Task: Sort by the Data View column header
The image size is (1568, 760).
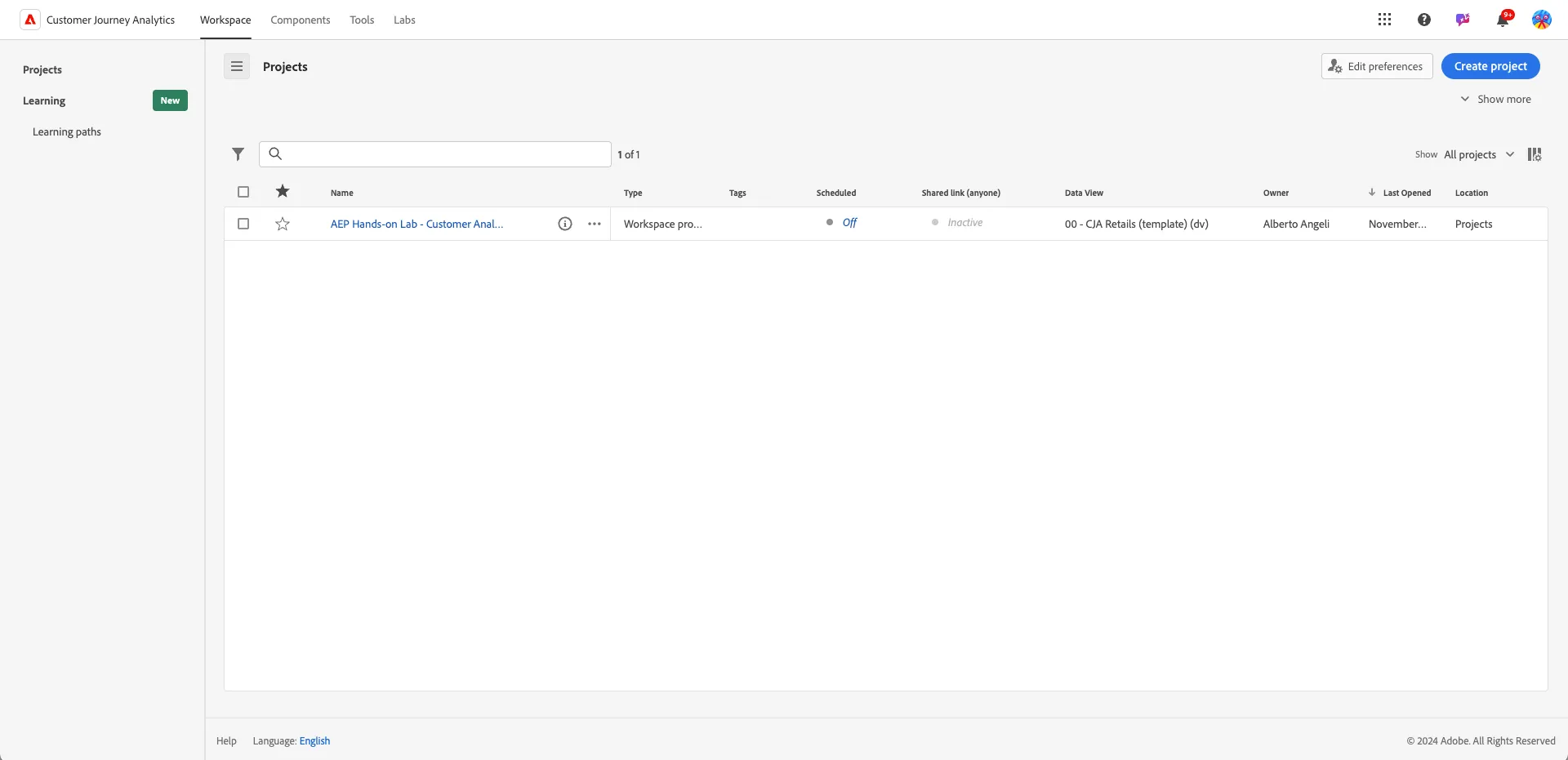Action: click(x=1084, y=193)
